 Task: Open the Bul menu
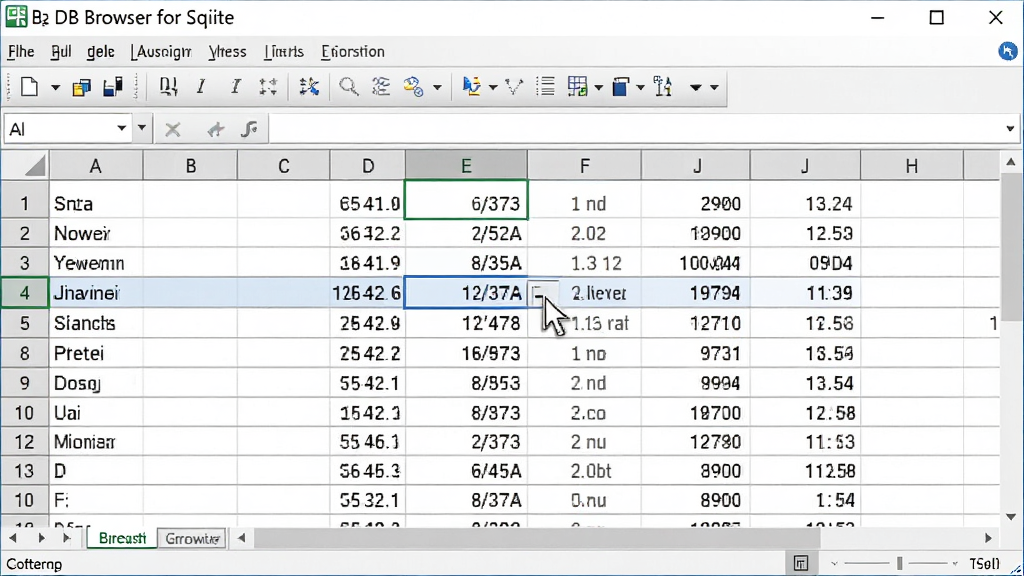click(x=61, y=52)
